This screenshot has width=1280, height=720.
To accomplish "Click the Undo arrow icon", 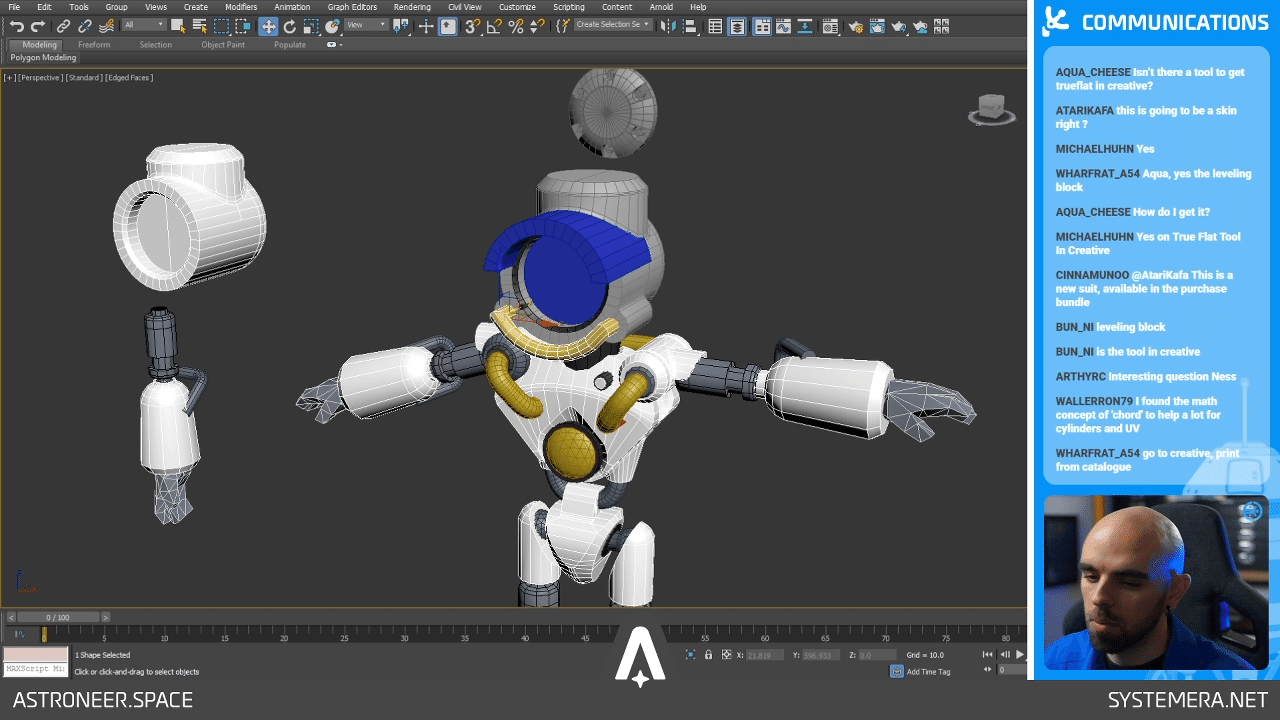I will tap(16, 26).
